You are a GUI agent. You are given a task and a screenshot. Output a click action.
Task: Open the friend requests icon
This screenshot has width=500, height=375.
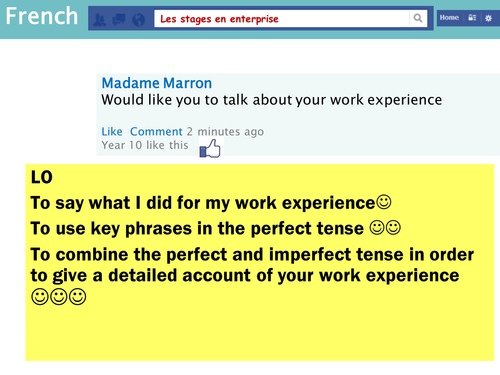(99, 19)
